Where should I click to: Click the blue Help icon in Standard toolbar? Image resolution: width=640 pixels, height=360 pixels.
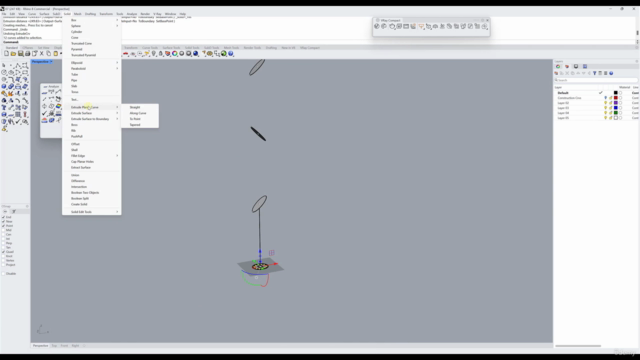231,53
